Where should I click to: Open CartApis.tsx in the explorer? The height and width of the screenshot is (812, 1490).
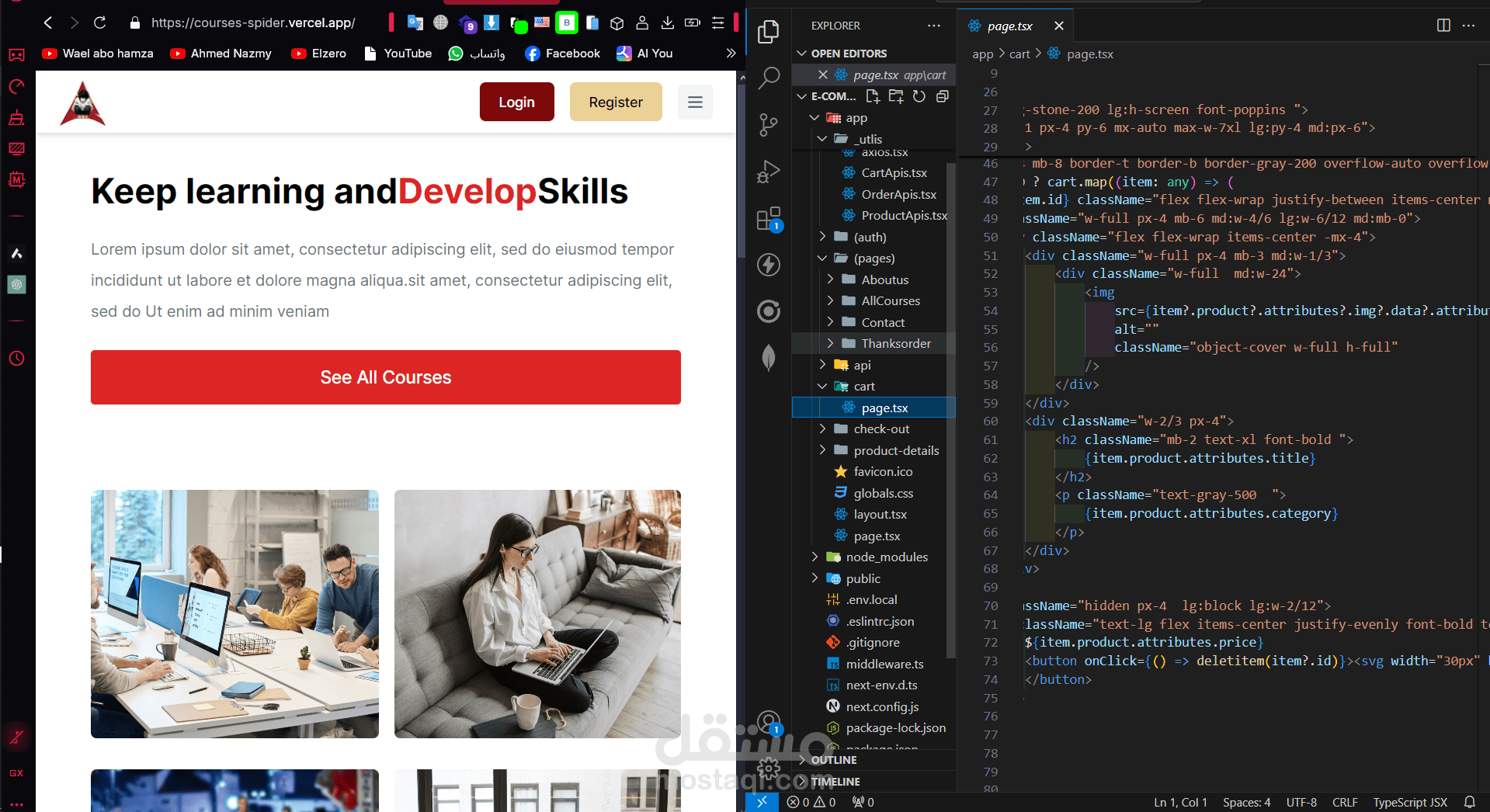point(894,172)
